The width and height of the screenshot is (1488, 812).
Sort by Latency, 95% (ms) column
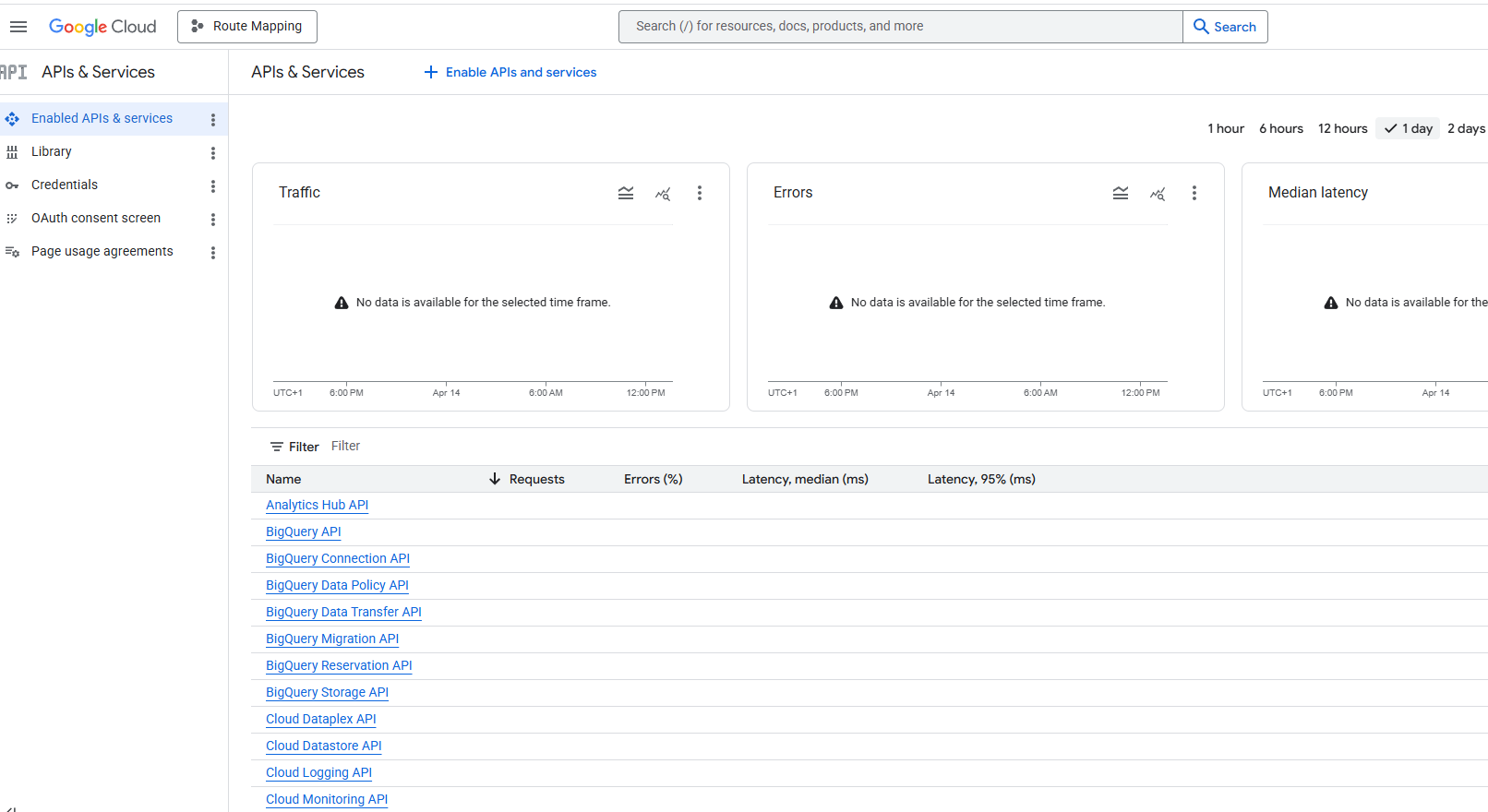pyautogui.click(x=981, y=479)
